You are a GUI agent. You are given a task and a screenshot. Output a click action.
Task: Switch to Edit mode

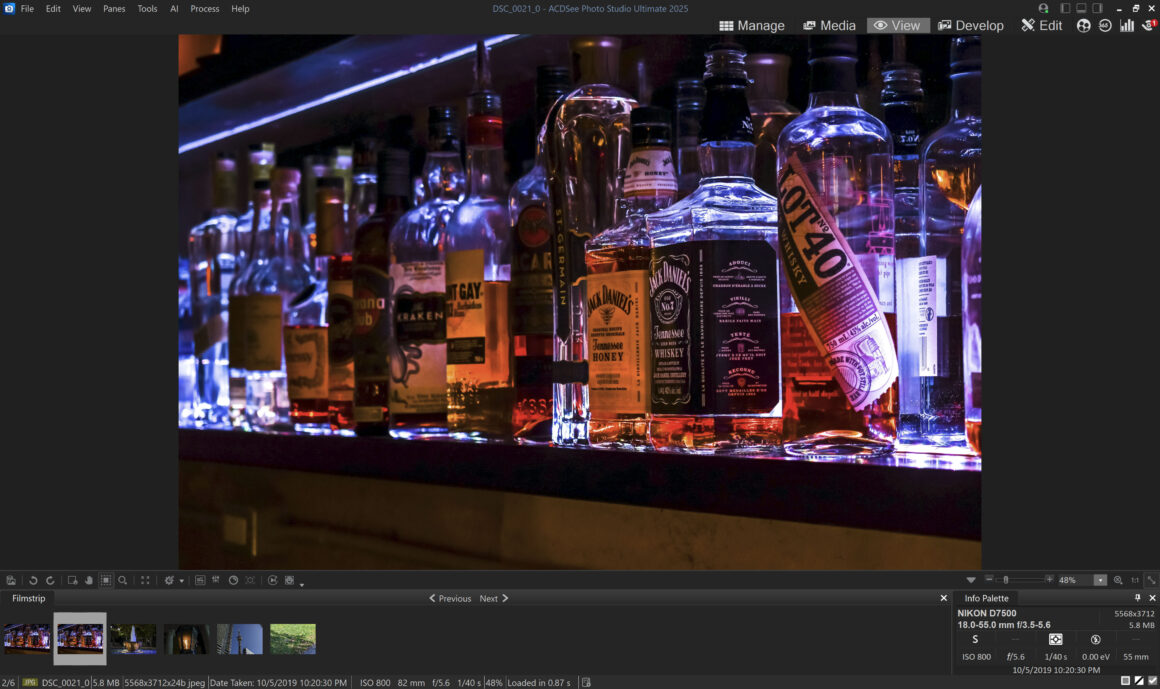pos(1042,25)
